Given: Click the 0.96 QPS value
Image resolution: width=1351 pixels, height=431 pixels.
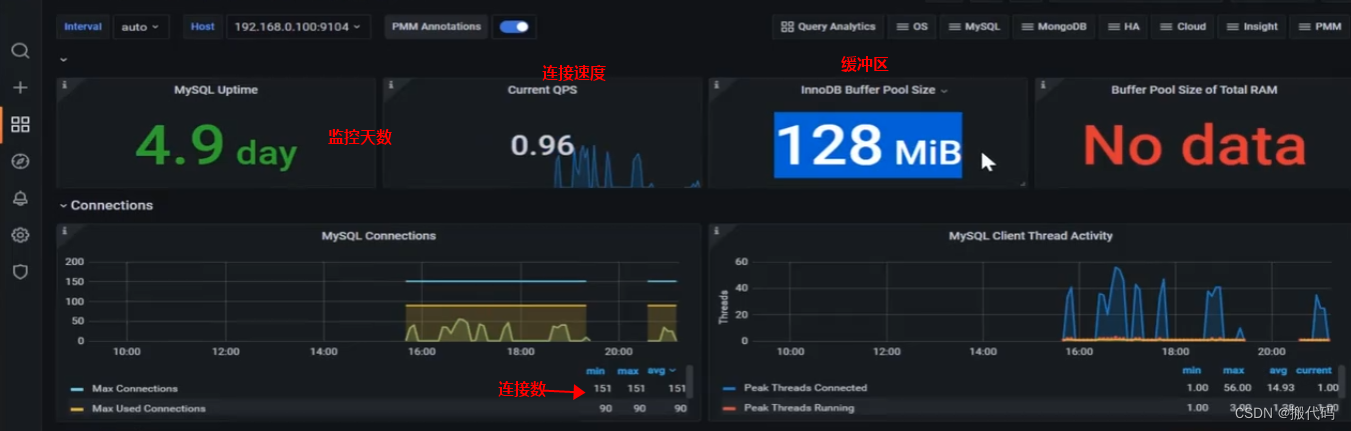Looking at the screenshot, I should (x=542, y=146).
